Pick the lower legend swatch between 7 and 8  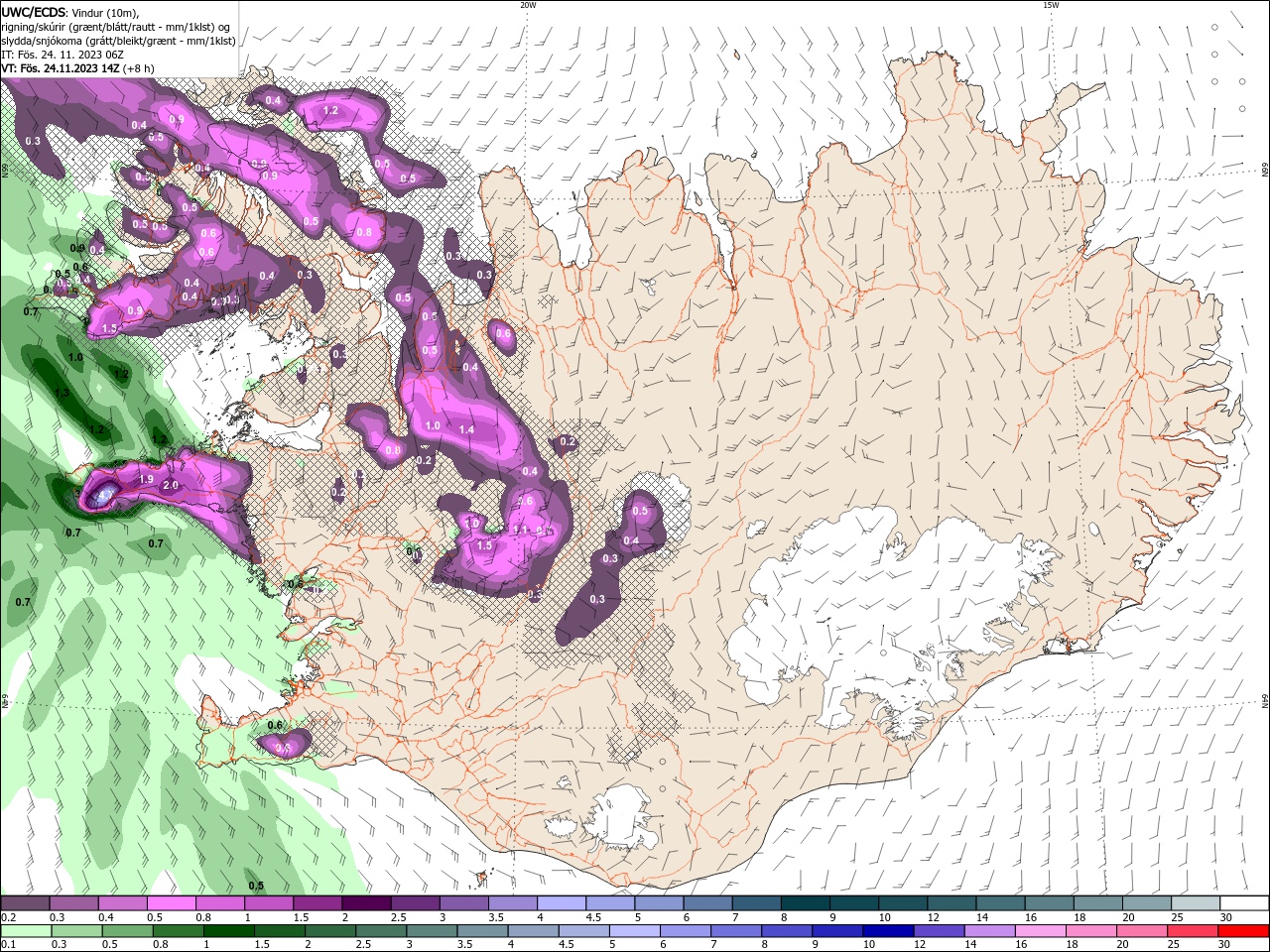tap(736, 931)
